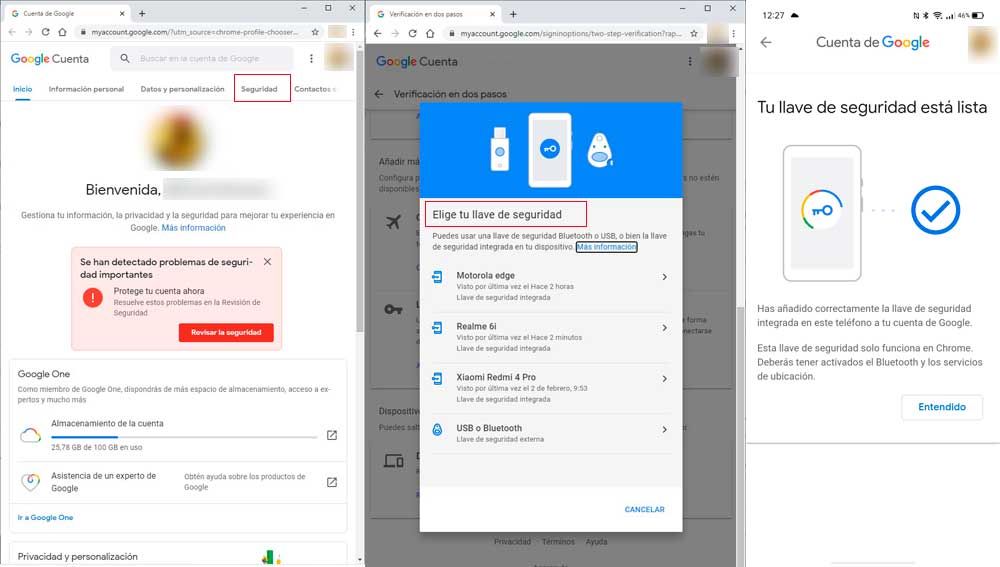The image size is (1000, 567).
Task: Open Más información link in the dialog
Action: 607,247
